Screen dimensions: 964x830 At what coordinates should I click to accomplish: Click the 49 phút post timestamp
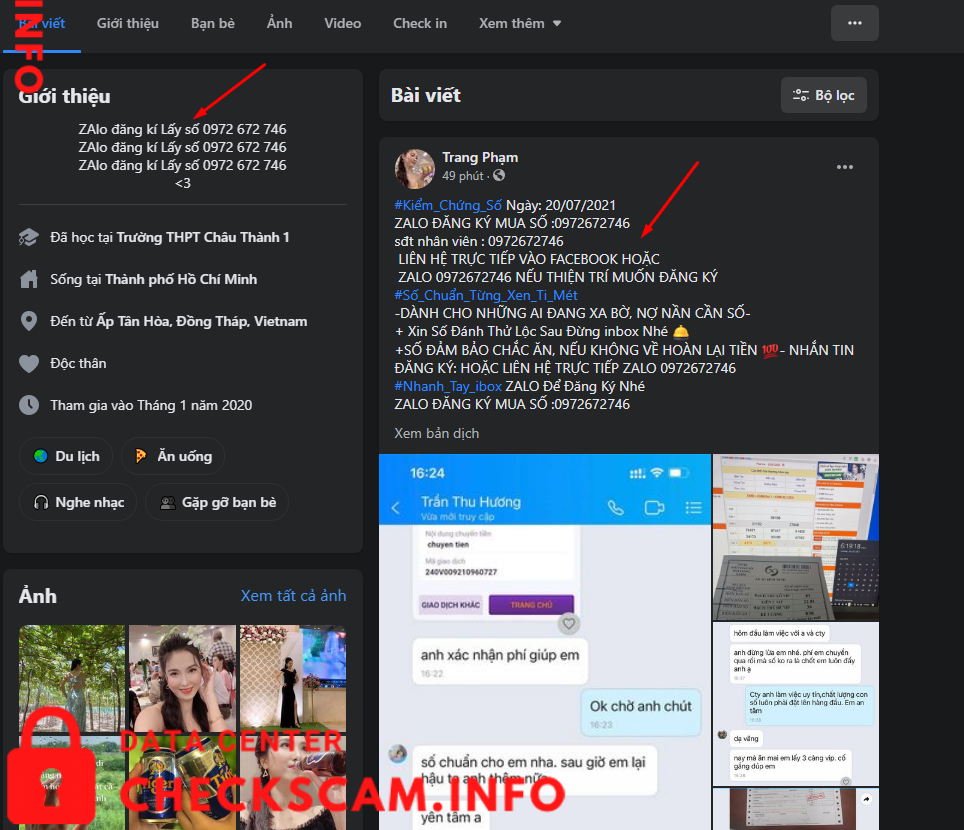click(462, 176)
